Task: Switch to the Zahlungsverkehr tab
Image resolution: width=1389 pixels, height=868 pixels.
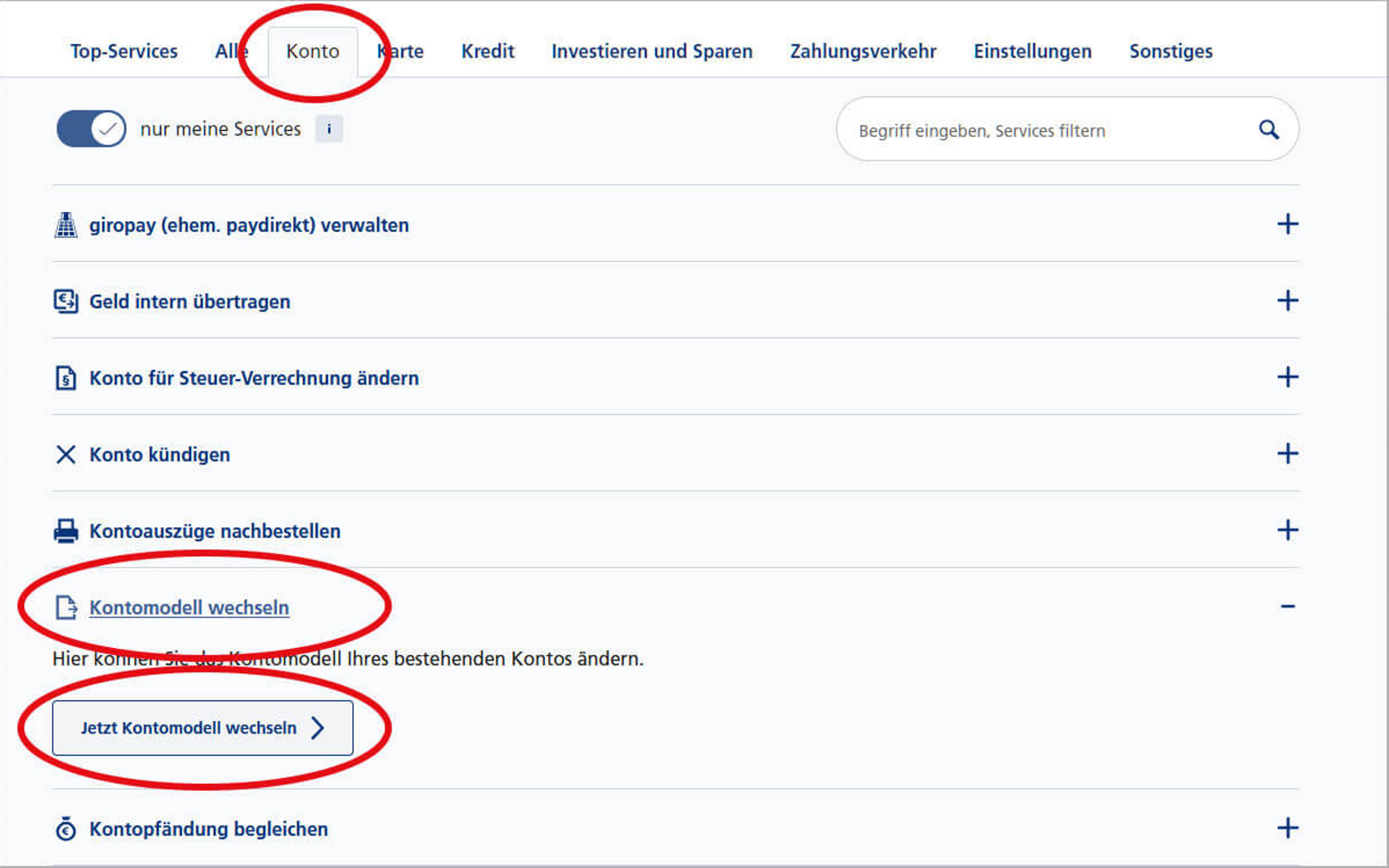Action: (x=863, y=51)
